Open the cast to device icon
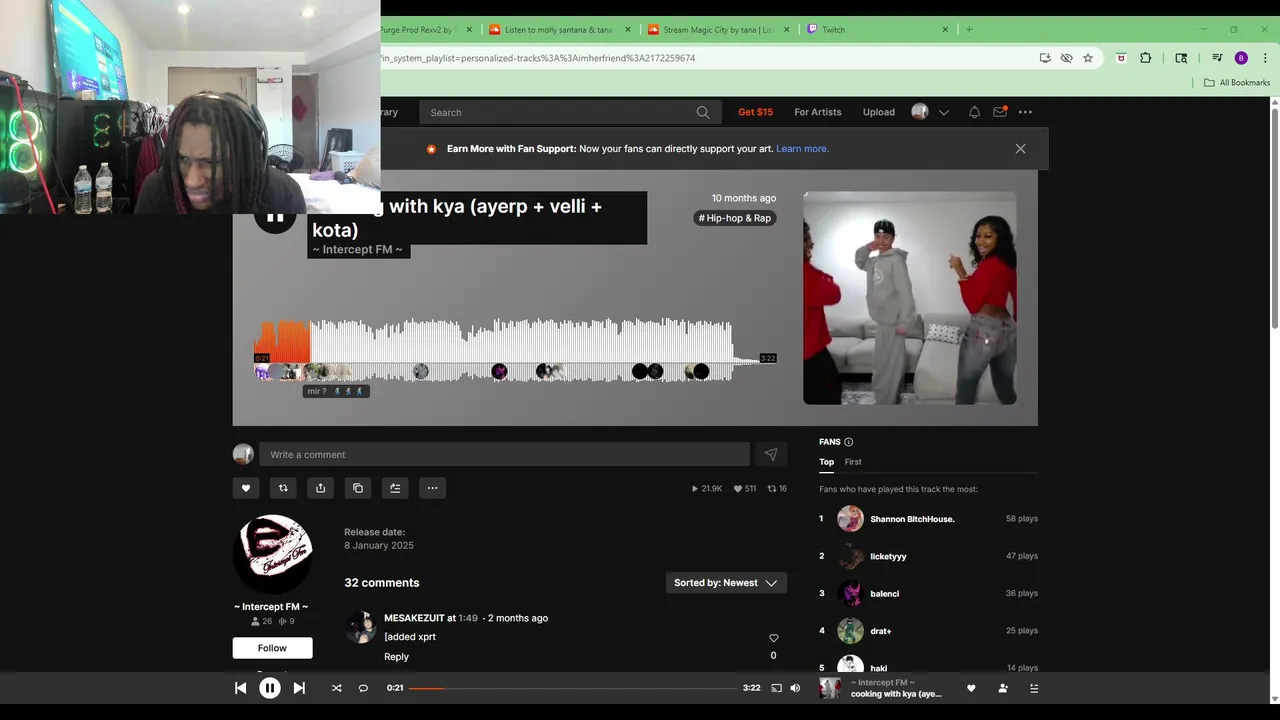 pos(776,688)
